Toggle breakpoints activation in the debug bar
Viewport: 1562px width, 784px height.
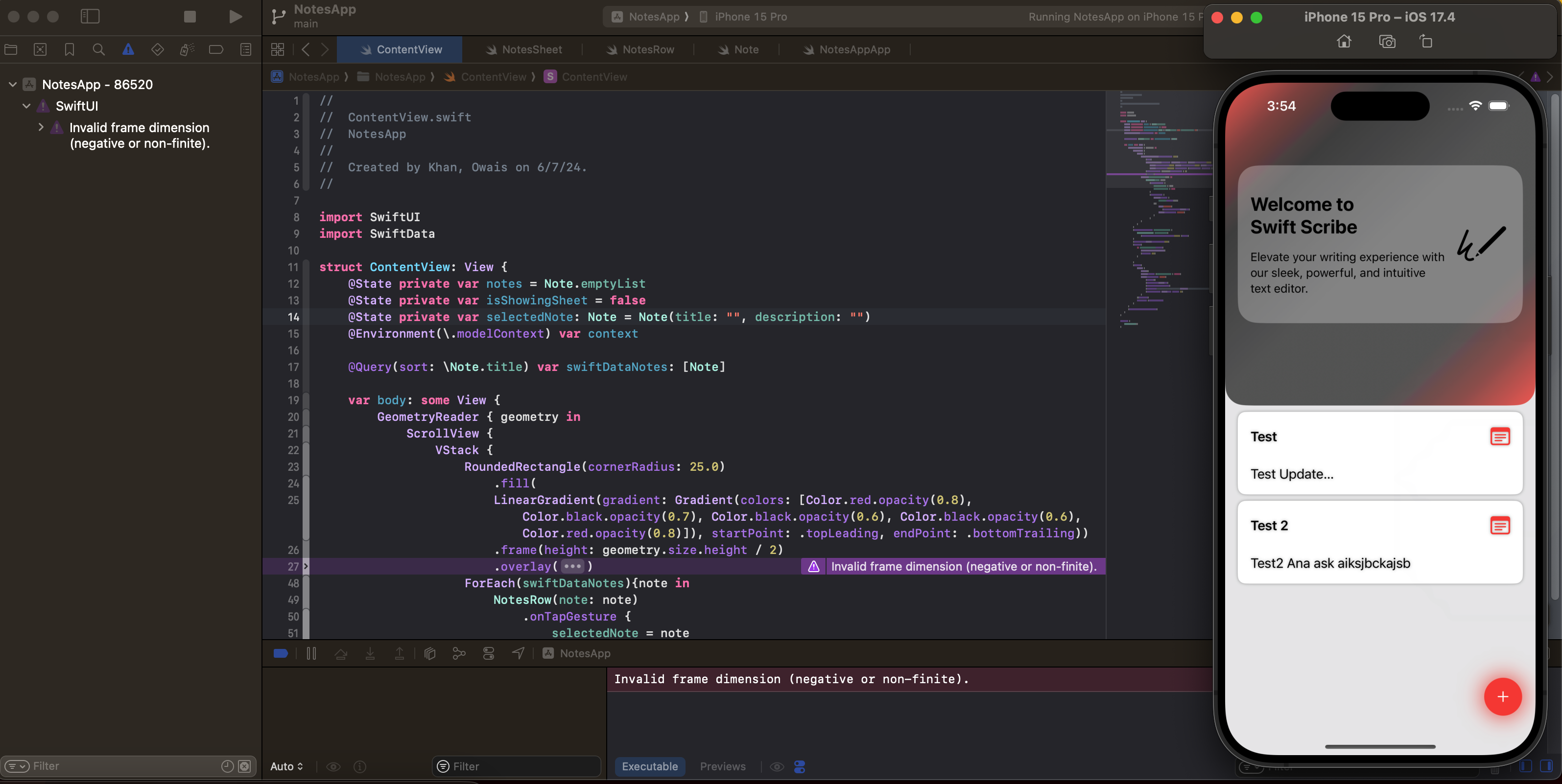coord(281,654)
